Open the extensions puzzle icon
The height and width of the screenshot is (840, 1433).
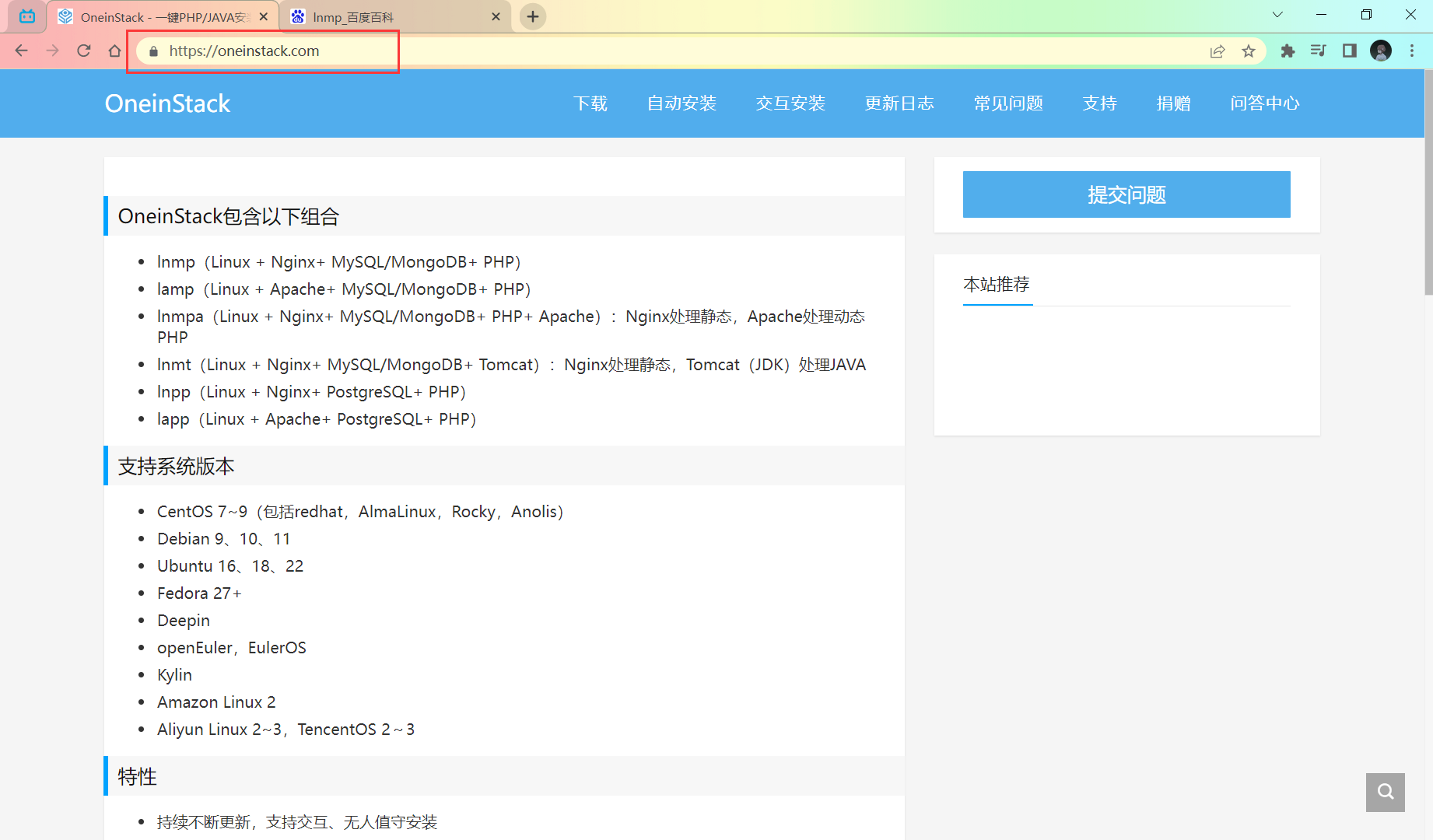(x=1288, y=51)
